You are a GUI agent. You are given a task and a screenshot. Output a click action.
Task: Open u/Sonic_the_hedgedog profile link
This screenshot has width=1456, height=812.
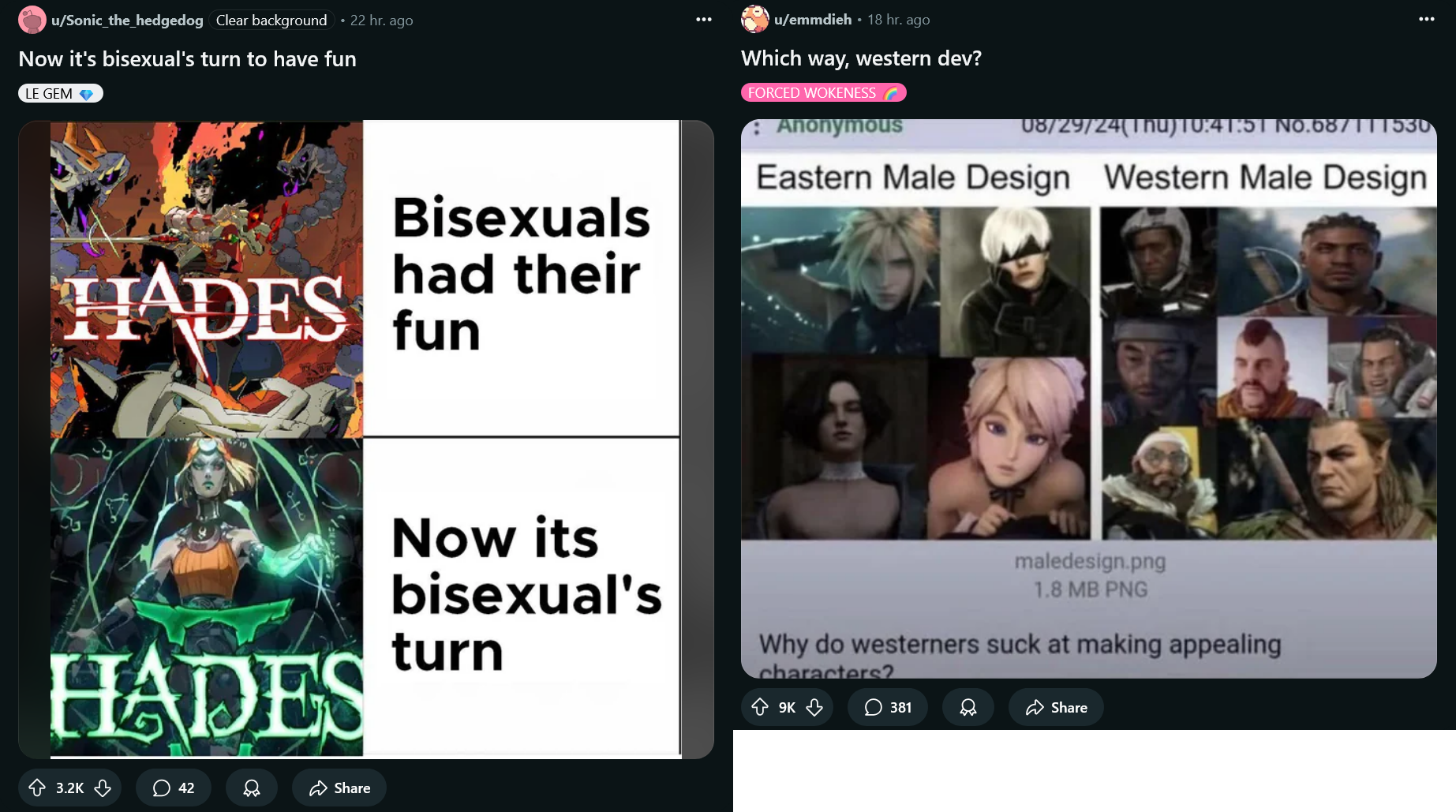[127, 20]
